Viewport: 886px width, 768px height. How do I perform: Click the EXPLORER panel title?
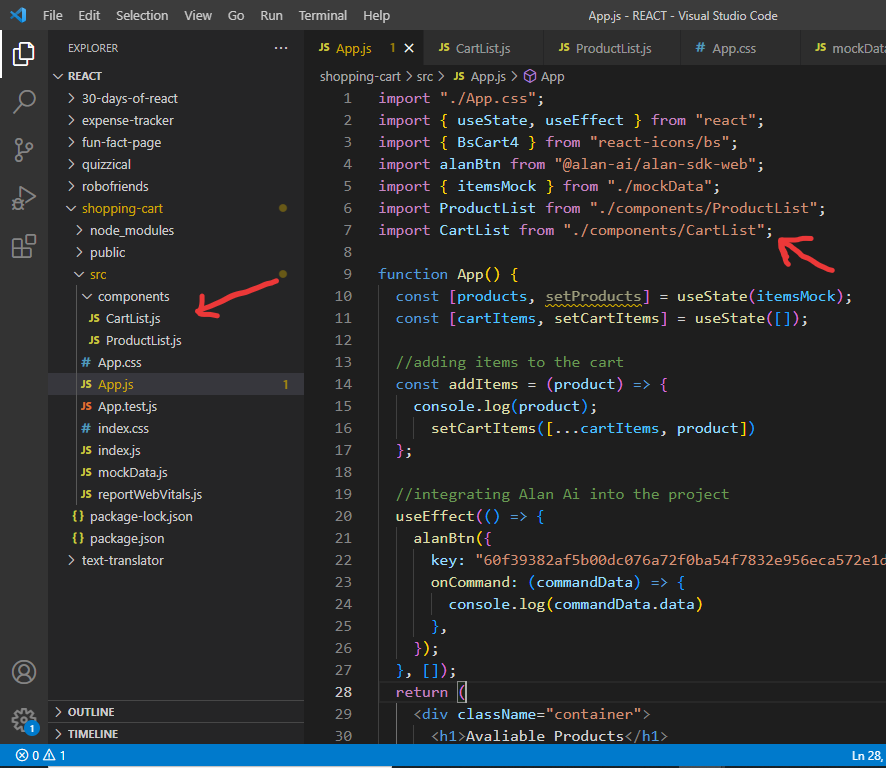pyautogui.click(x=93, y=48)
